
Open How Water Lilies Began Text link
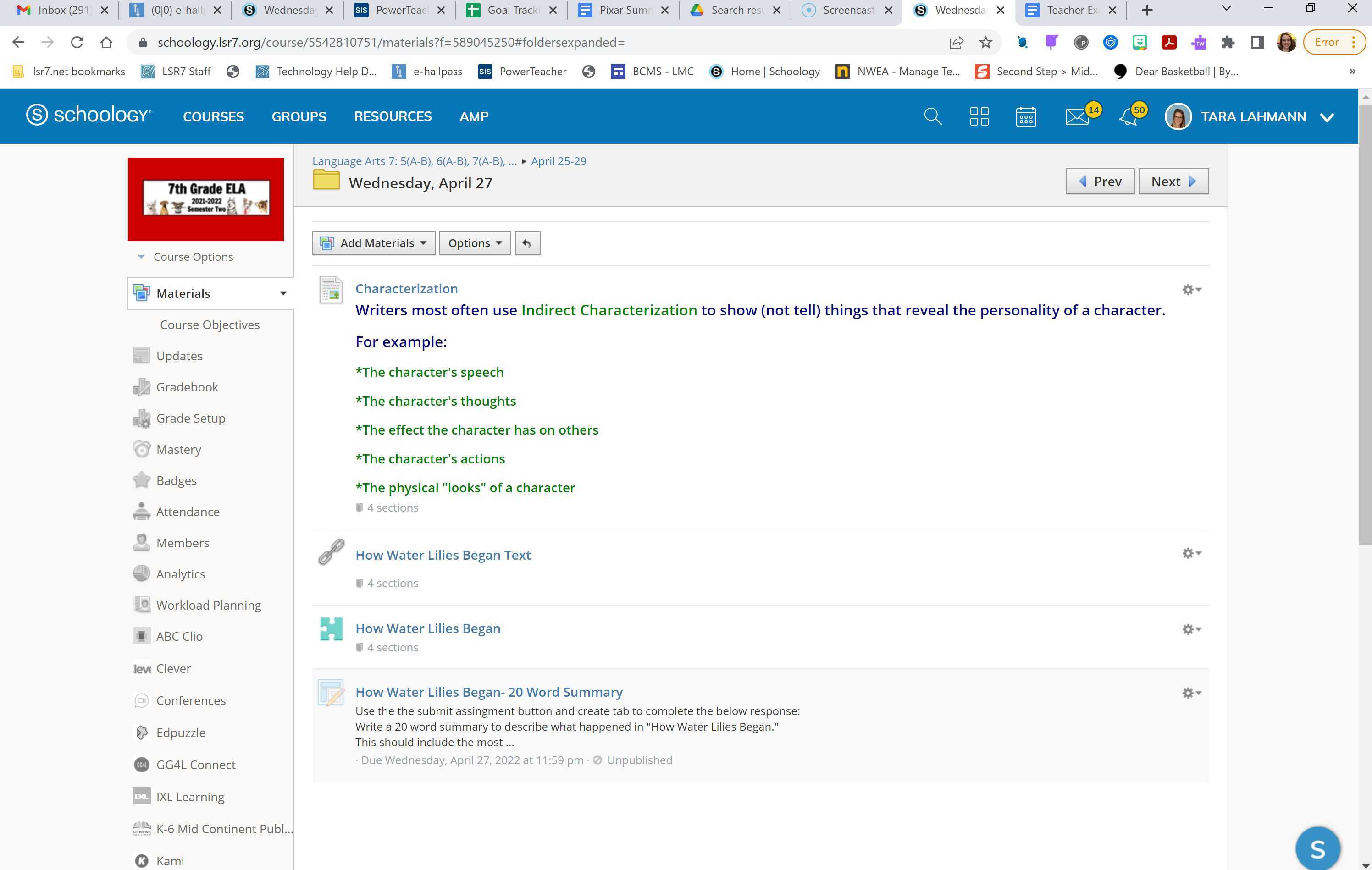click(x=443, y=555)
